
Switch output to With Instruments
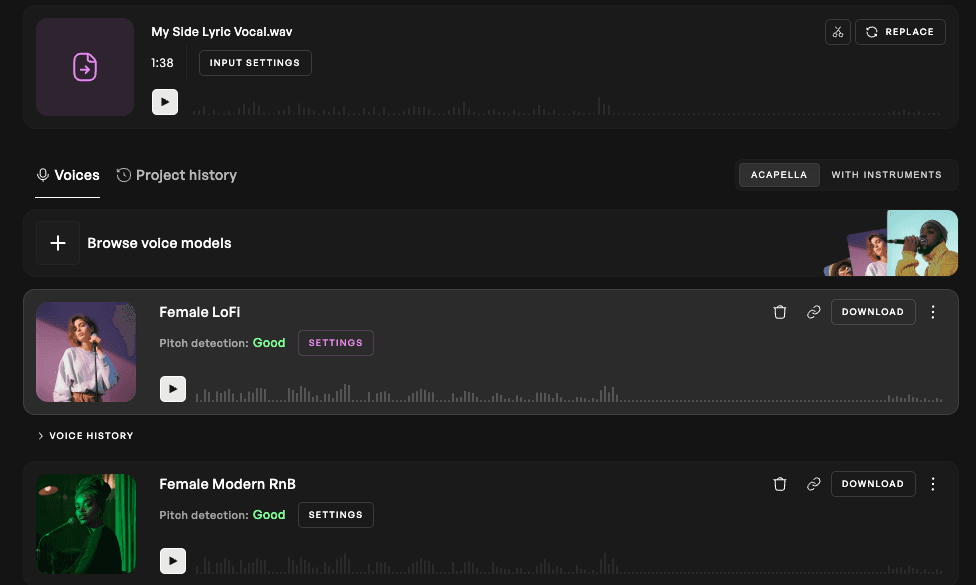886,175
